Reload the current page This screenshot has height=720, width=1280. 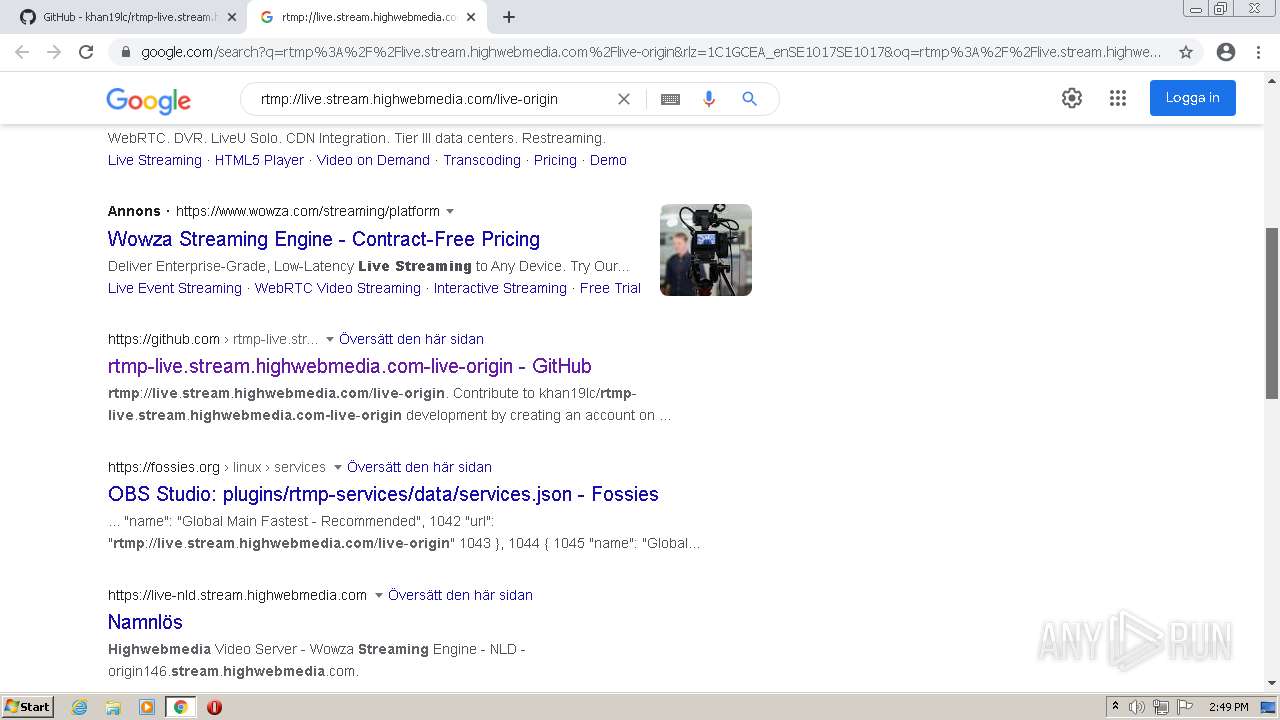coord(86,52)
